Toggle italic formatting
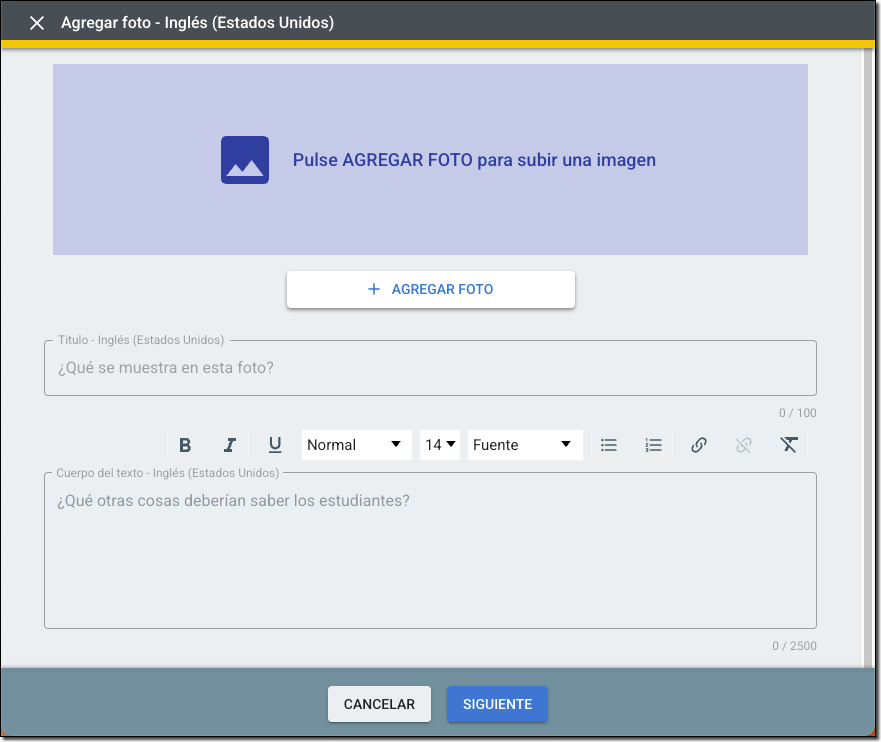The image size is (881, 742). pyautogui.click(x=230, y=445)
